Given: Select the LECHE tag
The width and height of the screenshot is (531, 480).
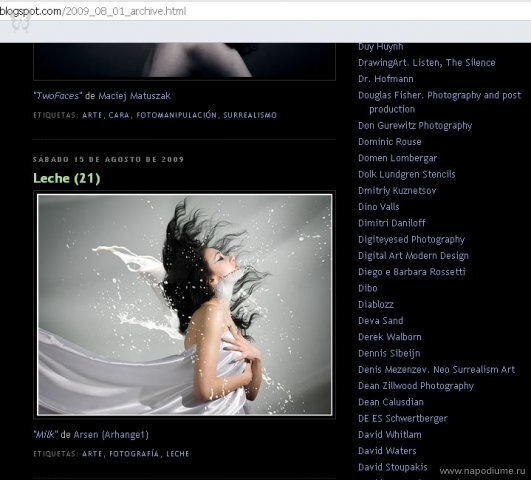Looking at the screenshot, I should pyautogui.click(x=177, y=454).
